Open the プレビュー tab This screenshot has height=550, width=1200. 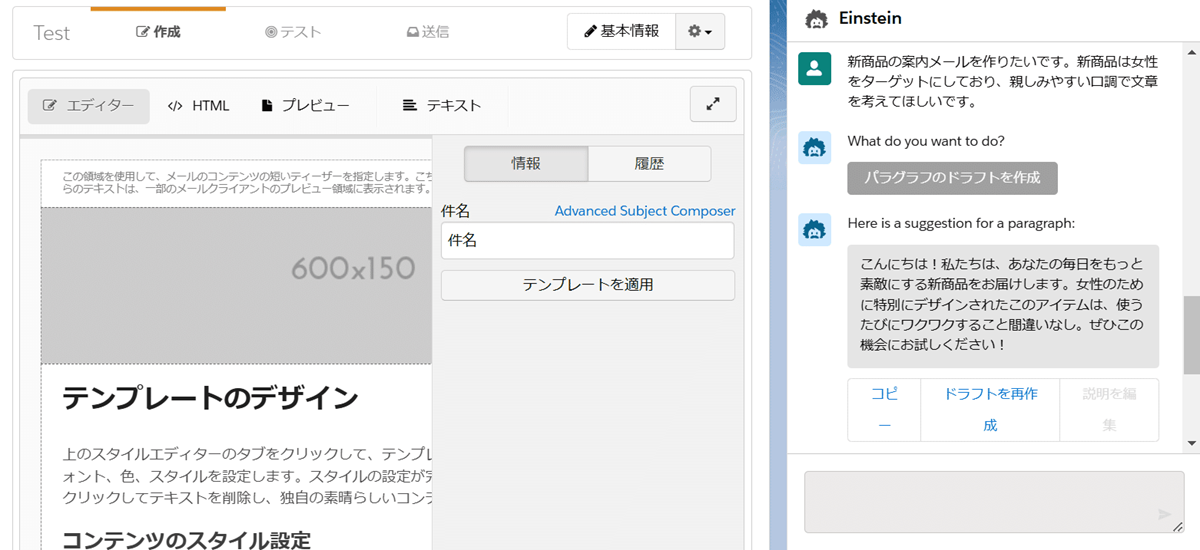coord(305,106)
